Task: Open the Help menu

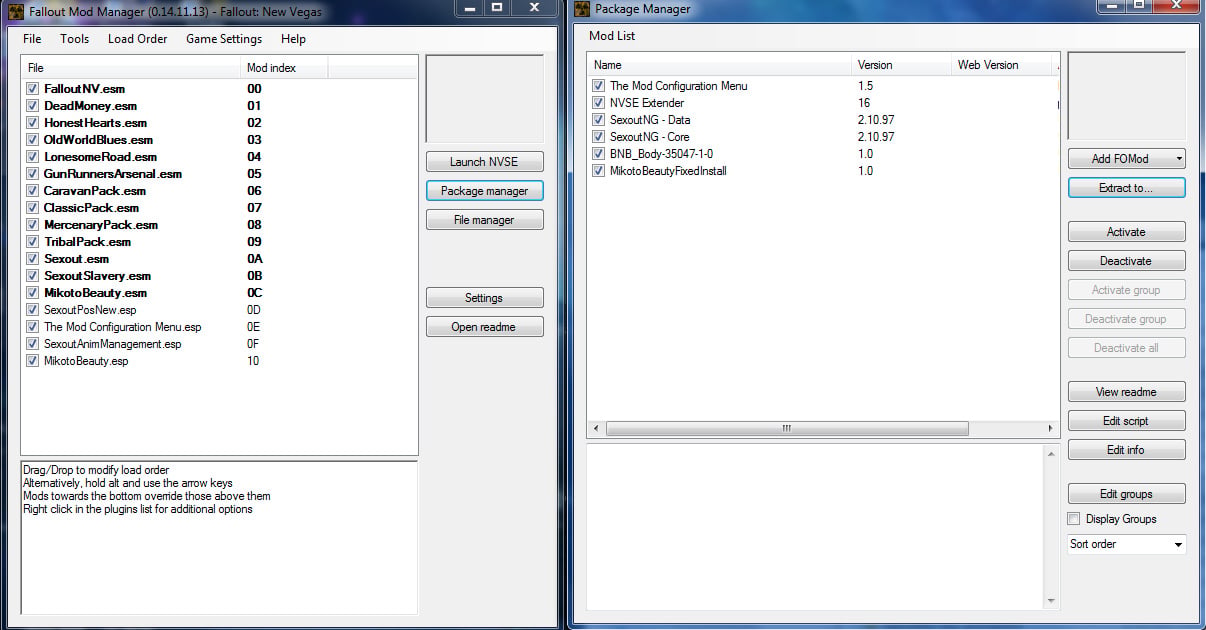Action: 293,39
